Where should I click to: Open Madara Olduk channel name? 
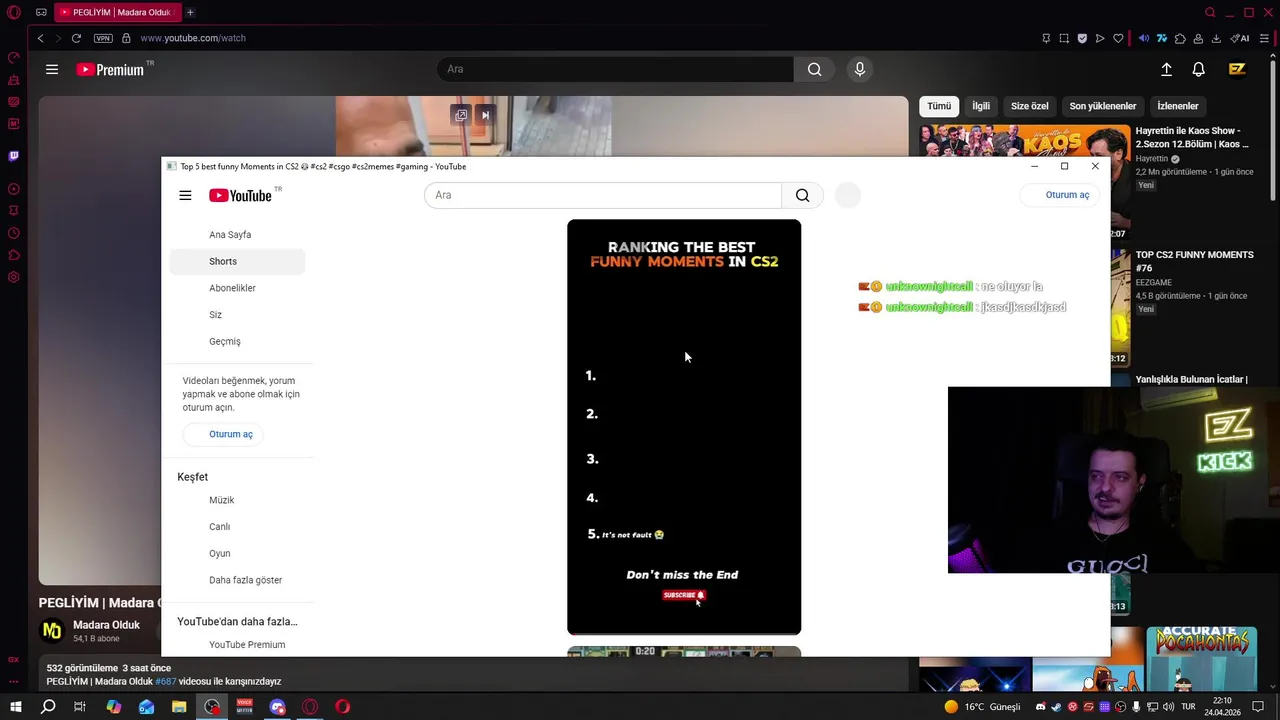106,625
